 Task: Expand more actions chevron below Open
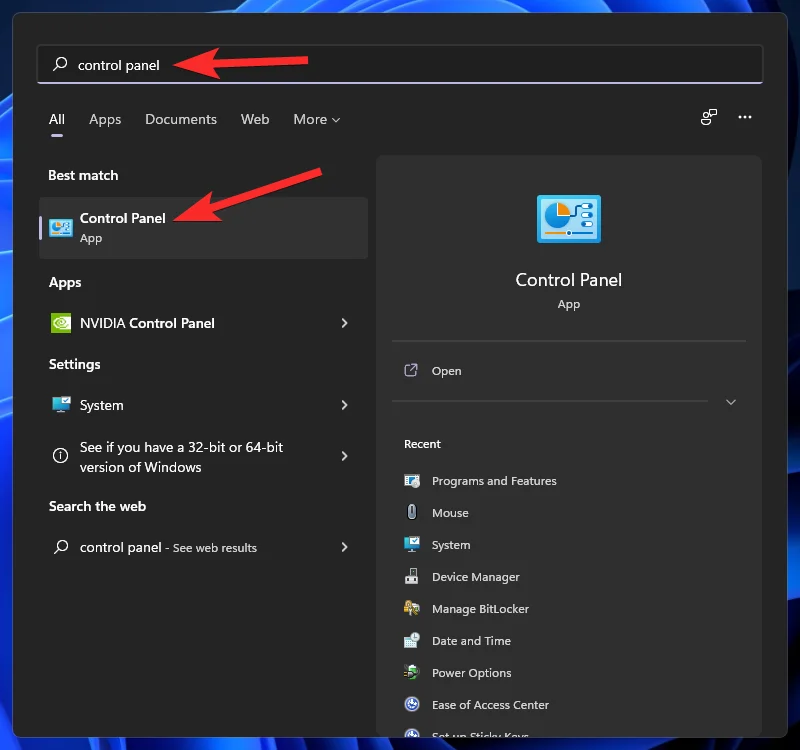[x=731, y=402]
